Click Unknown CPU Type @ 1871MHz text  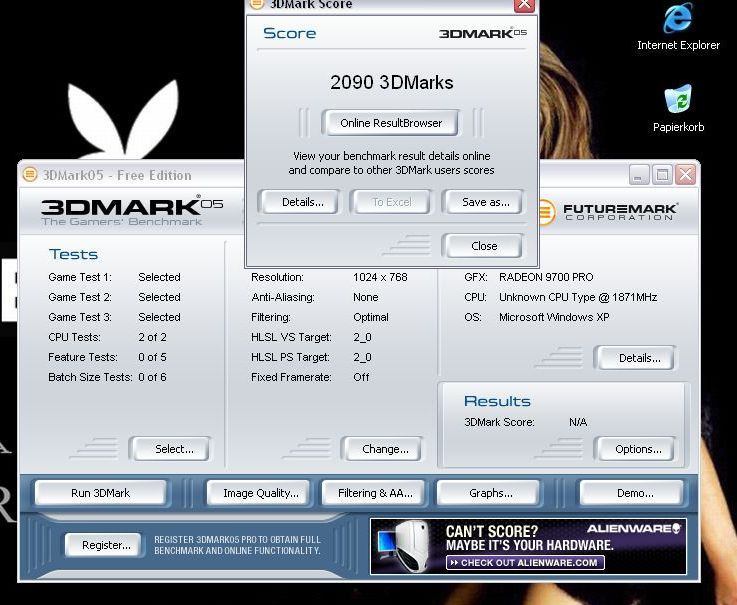pos(578,297)
